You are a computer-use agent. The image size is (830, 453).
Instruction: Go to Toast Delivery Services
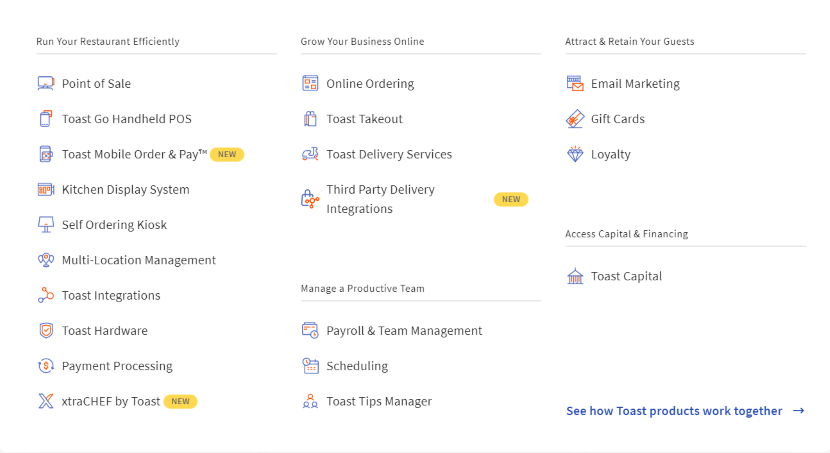(x=388, y=154)
